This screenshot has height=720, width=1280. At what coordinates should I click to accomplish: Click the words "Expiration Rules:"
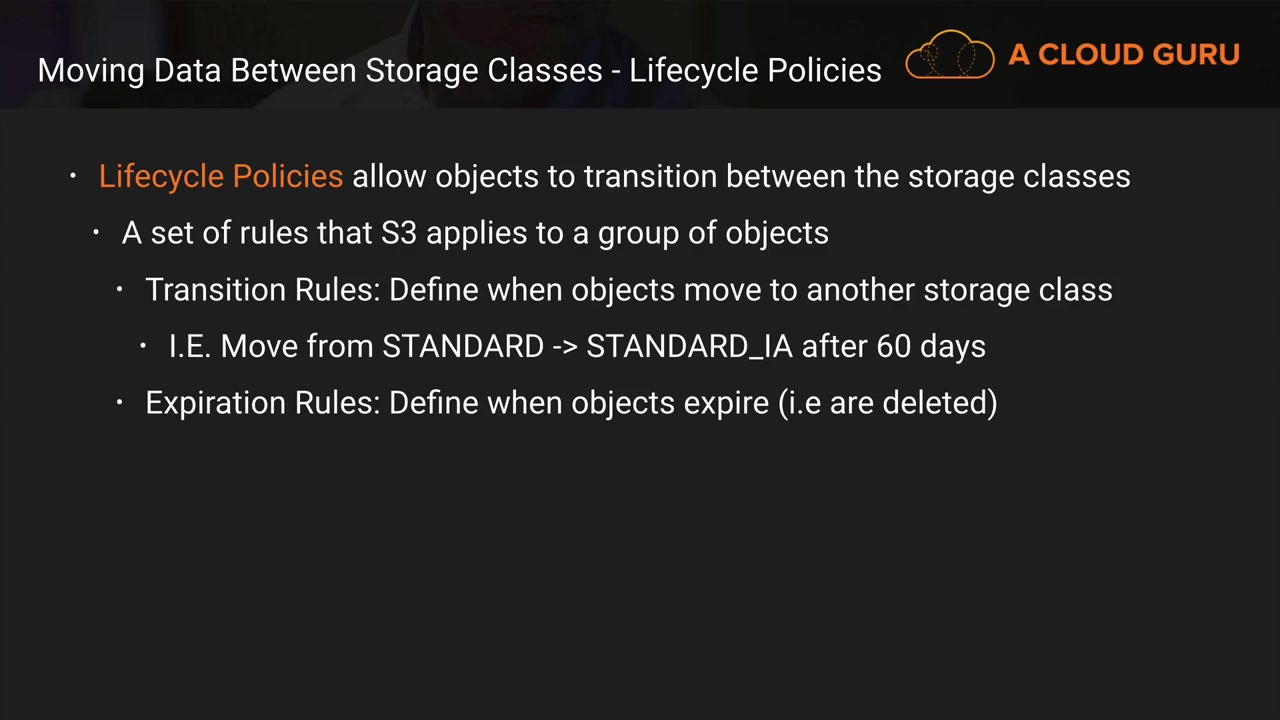[262, 403]
